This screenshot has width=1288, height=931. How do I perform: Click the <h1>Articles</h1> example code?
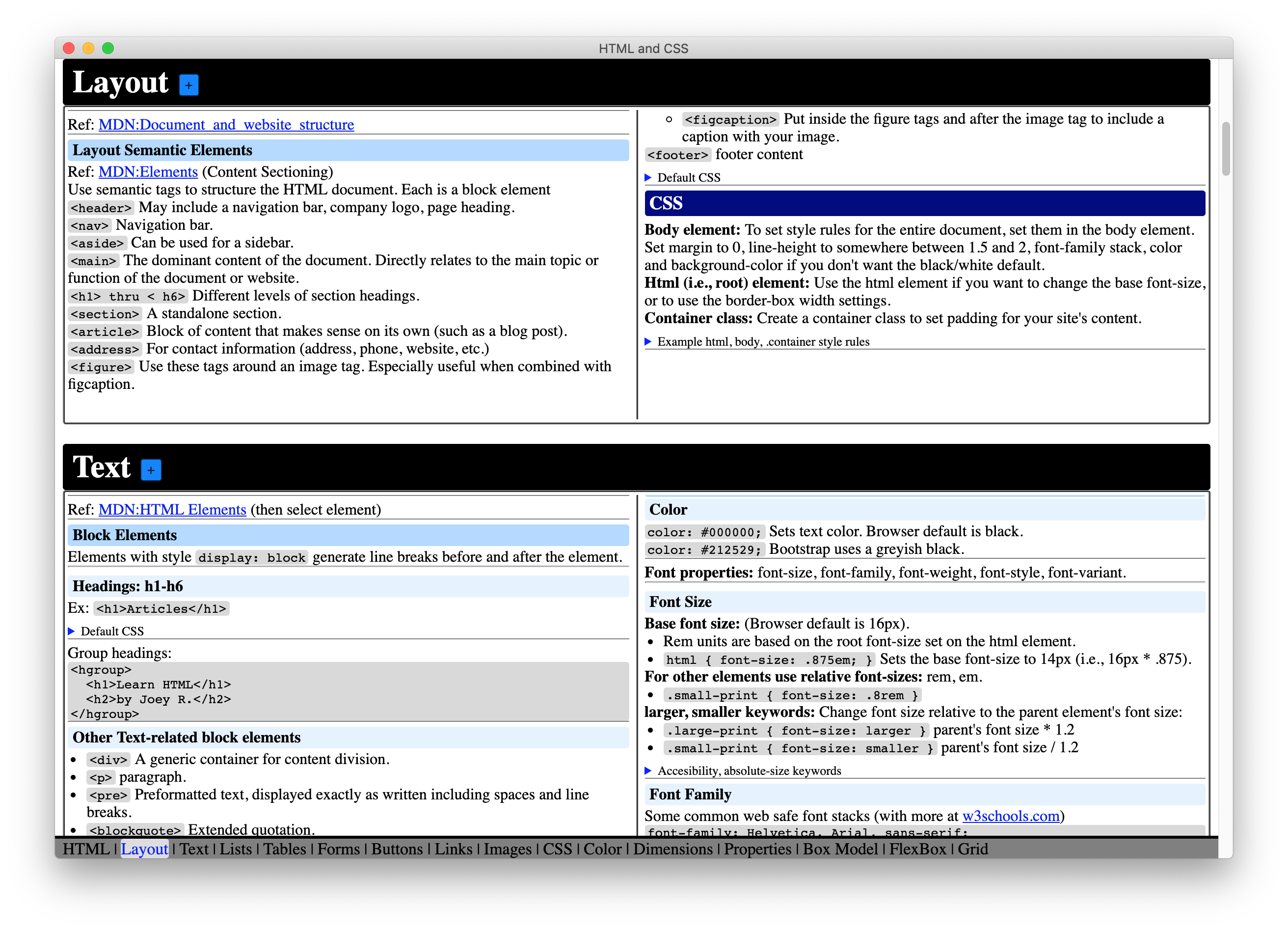pyautogui.click(x=161, y=609)
